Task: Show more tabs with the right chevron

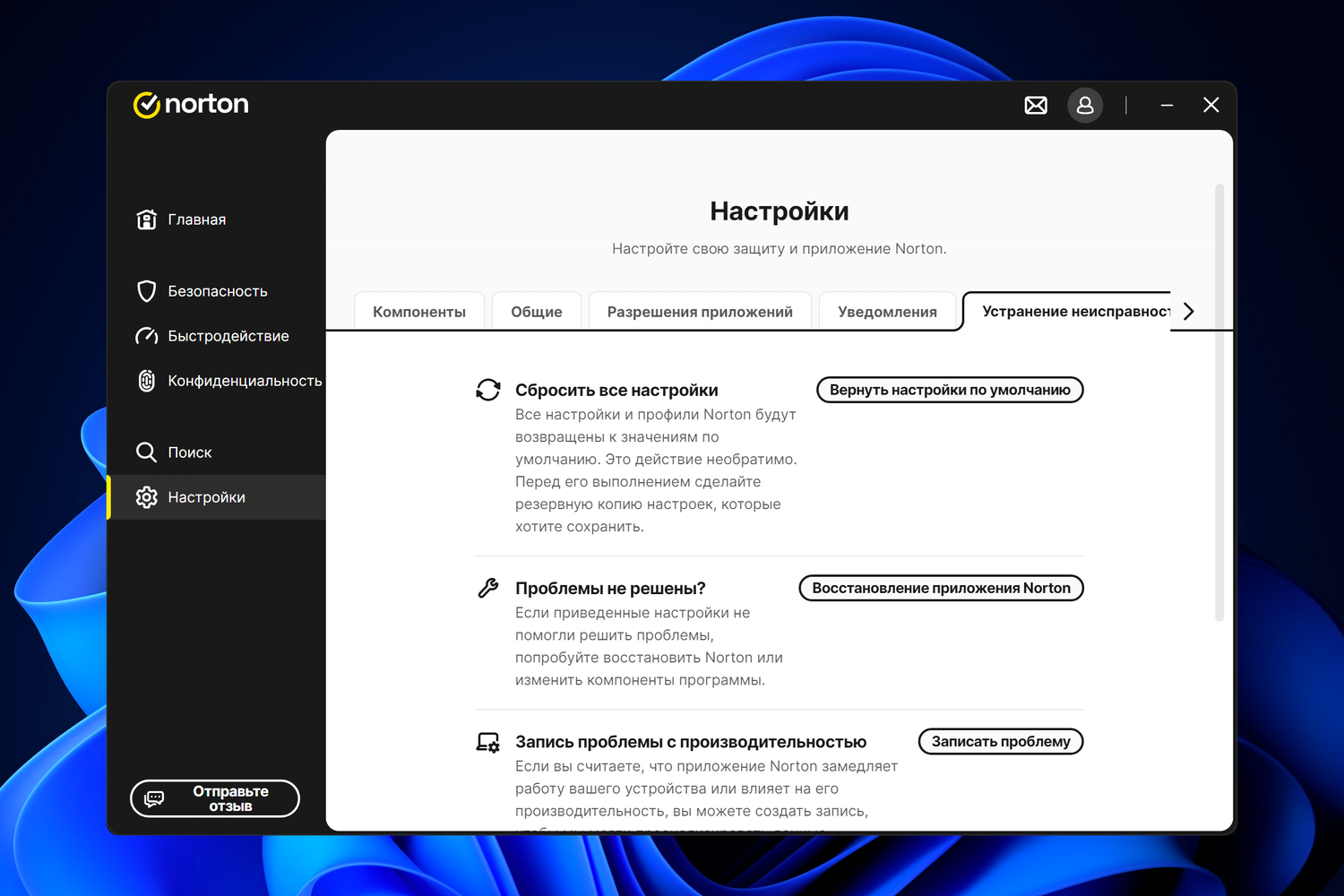Action: pyautogui.click(x=1189, y=311)
